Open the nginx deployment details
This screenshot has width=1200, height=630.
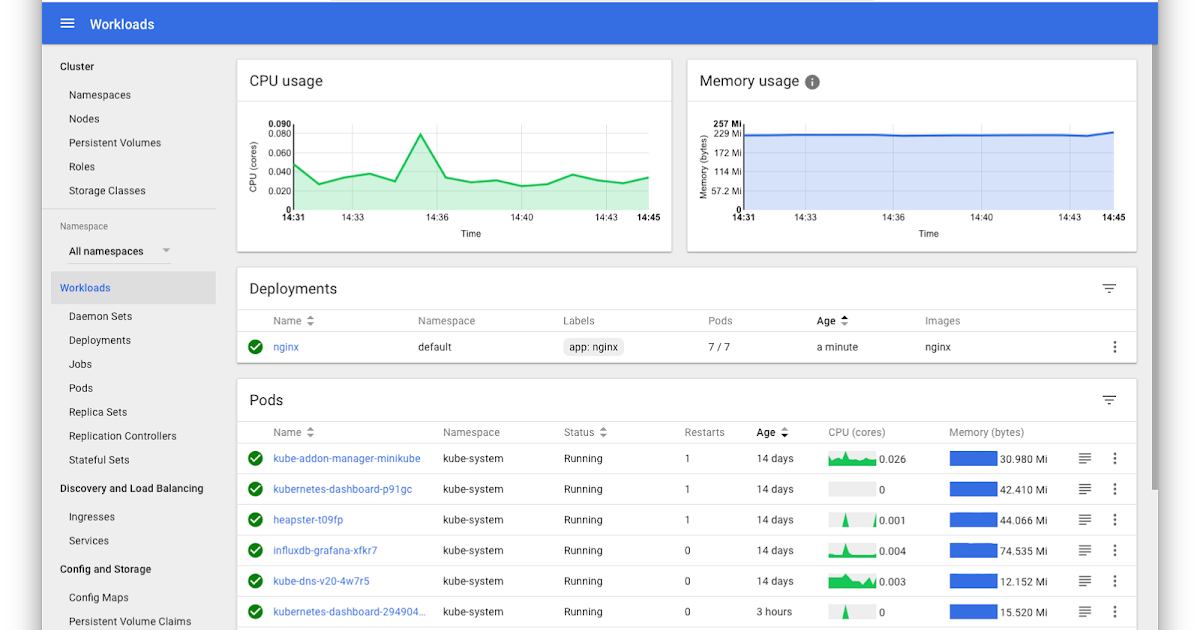coord(285,347)
